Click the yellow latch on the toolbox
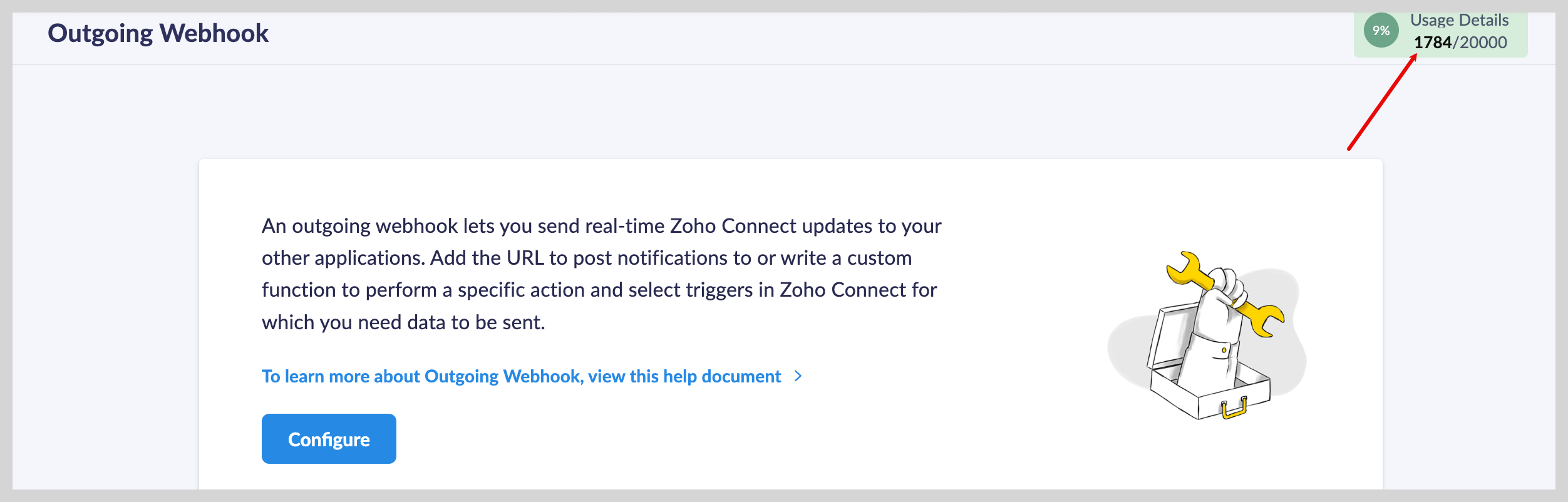 (1234, 409)
